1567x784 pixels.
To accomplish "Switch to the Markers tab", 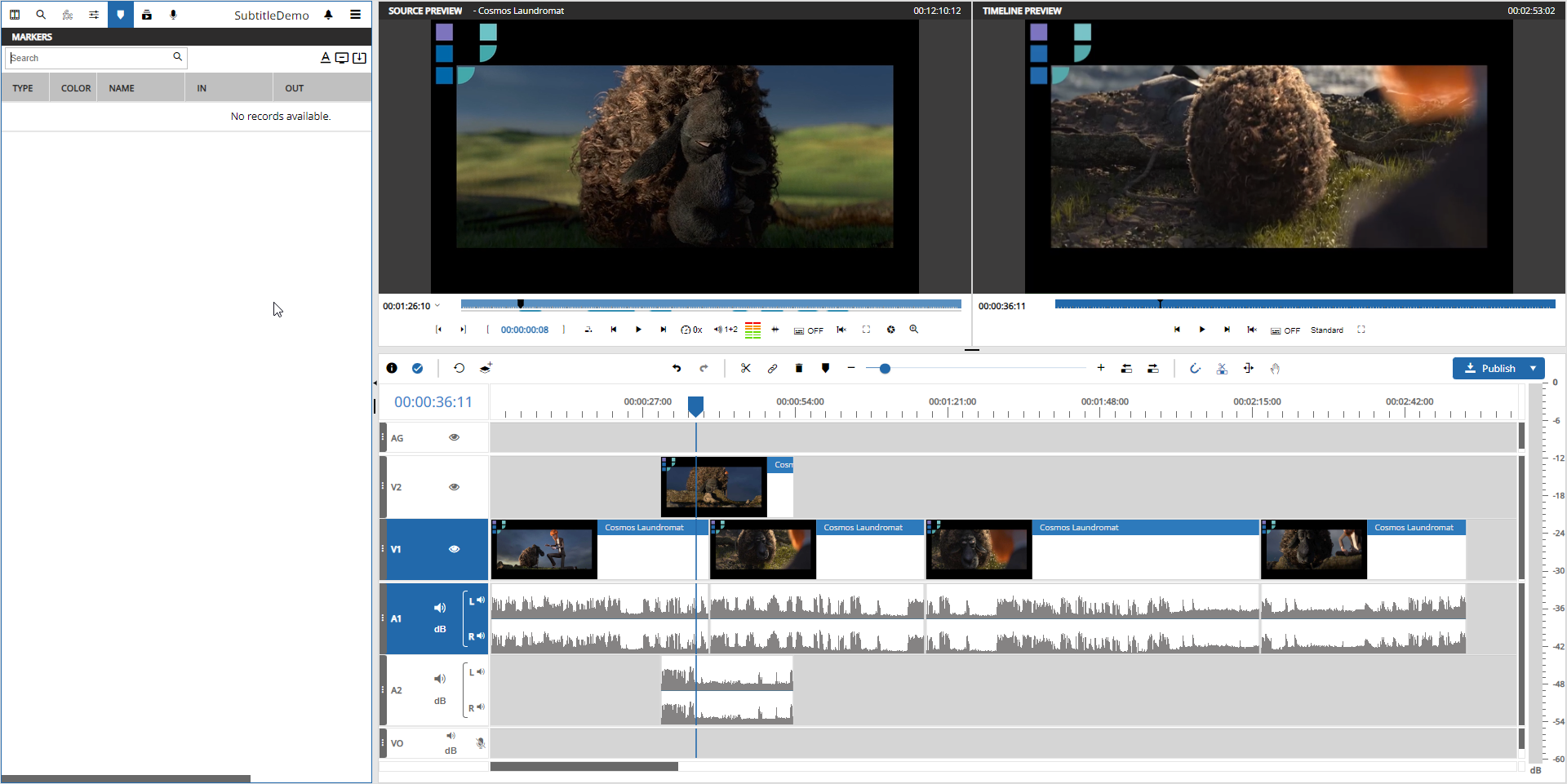I will click(120, 15).
